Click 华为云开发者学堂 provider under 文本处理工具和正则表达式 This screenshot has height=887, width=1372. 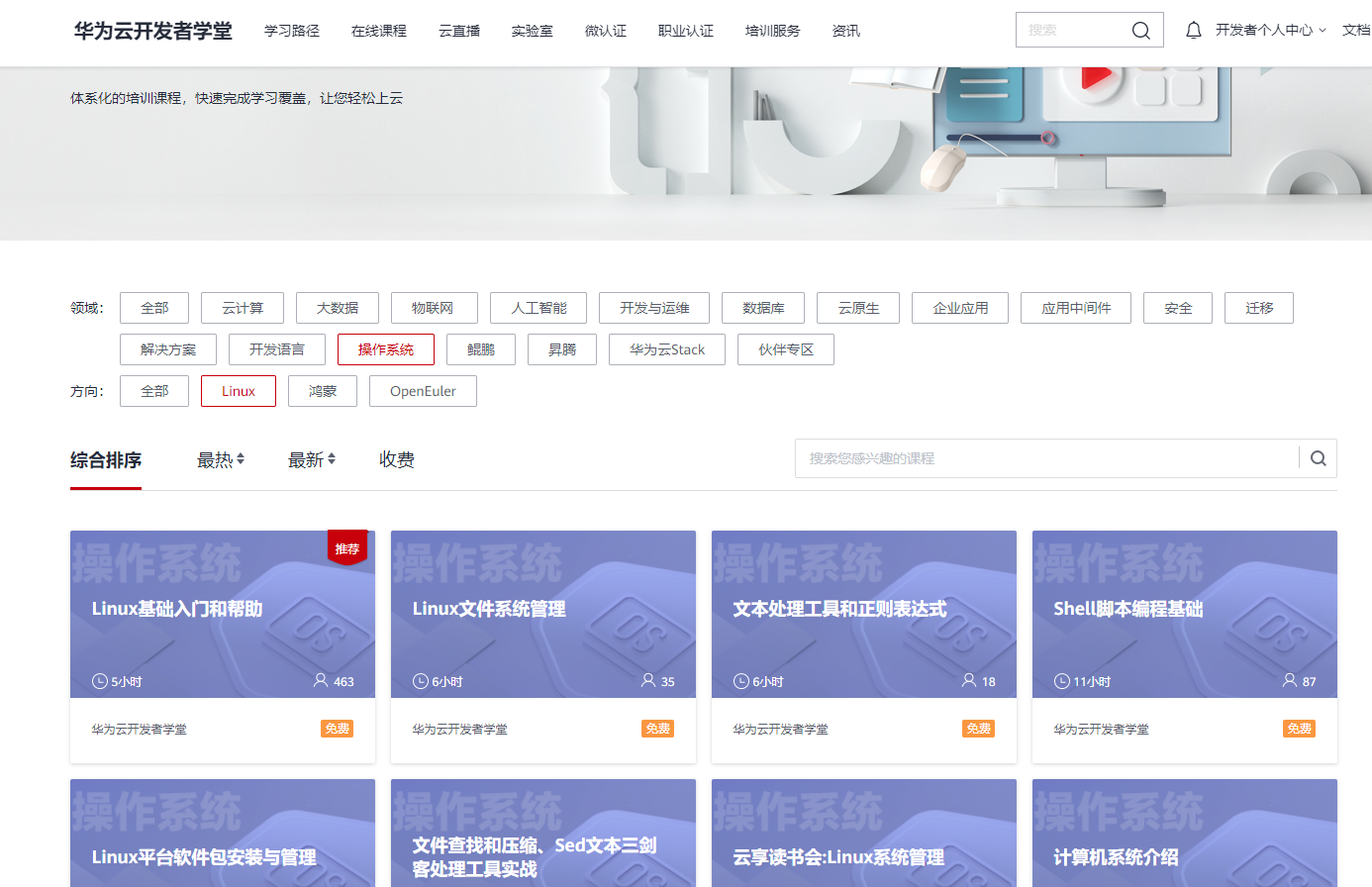[781, 730]
